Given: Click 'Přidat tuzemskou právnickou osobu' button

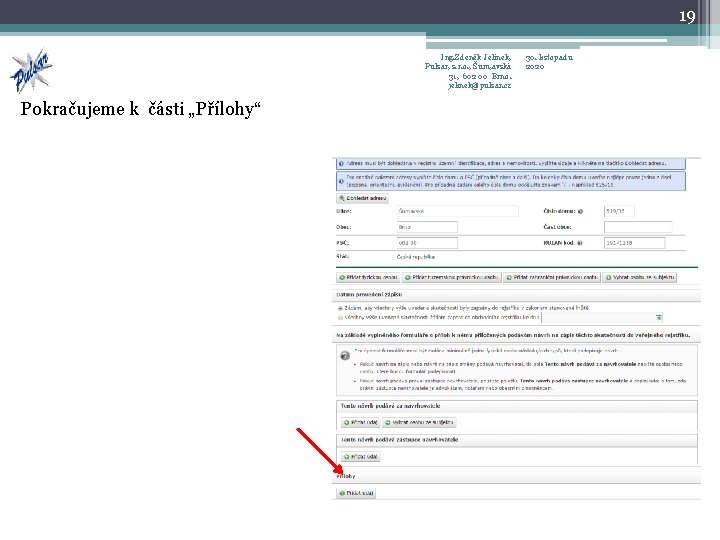Looking at the screenshot, I should click(451, 277).
